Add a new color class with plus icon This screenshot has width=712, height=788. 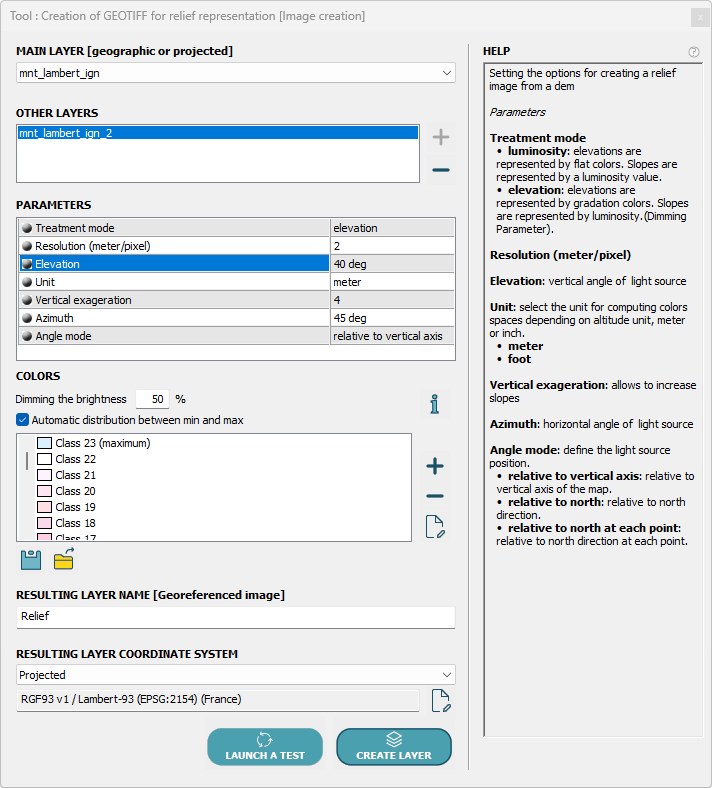pos(435,466)
